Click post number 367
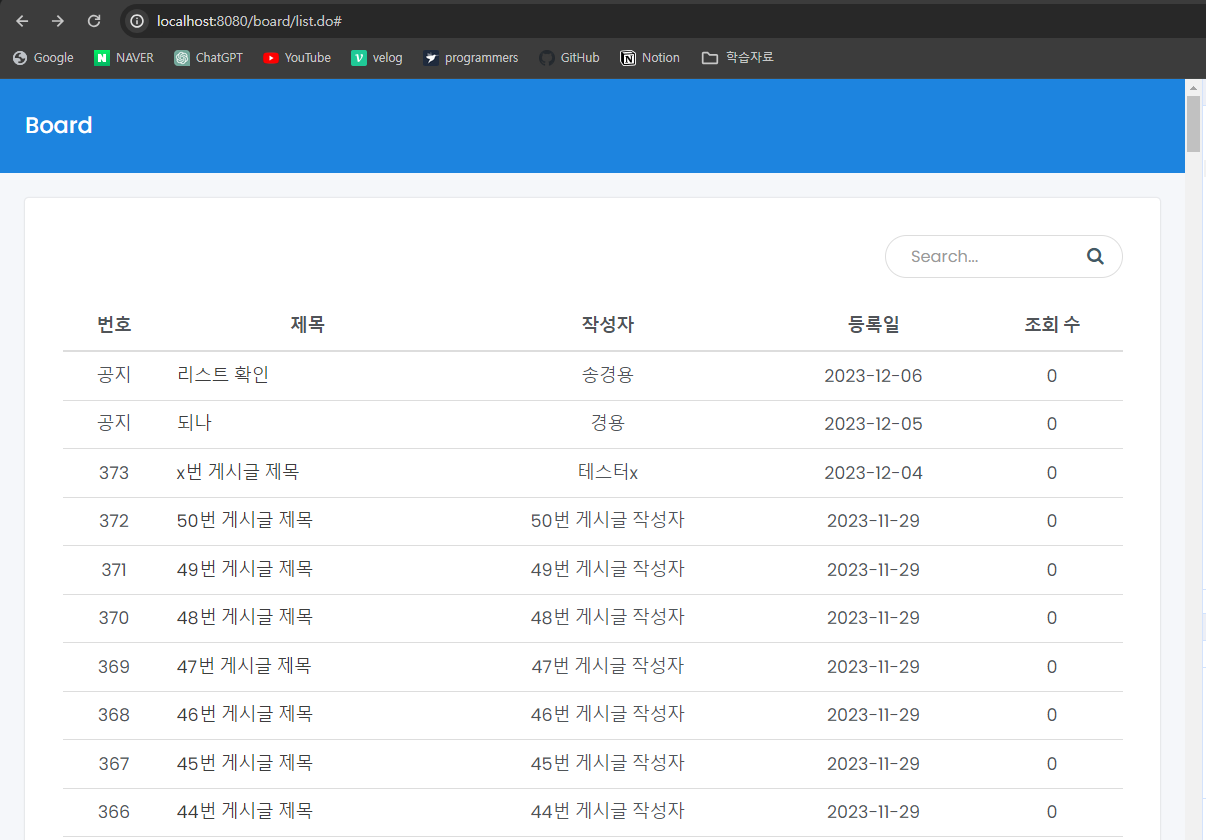The width and height of the screenshot is (1206, 840). (x=114, y=764)
